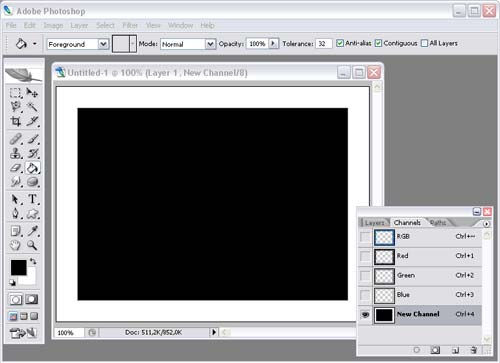Create a new channel

coord(455,350)
